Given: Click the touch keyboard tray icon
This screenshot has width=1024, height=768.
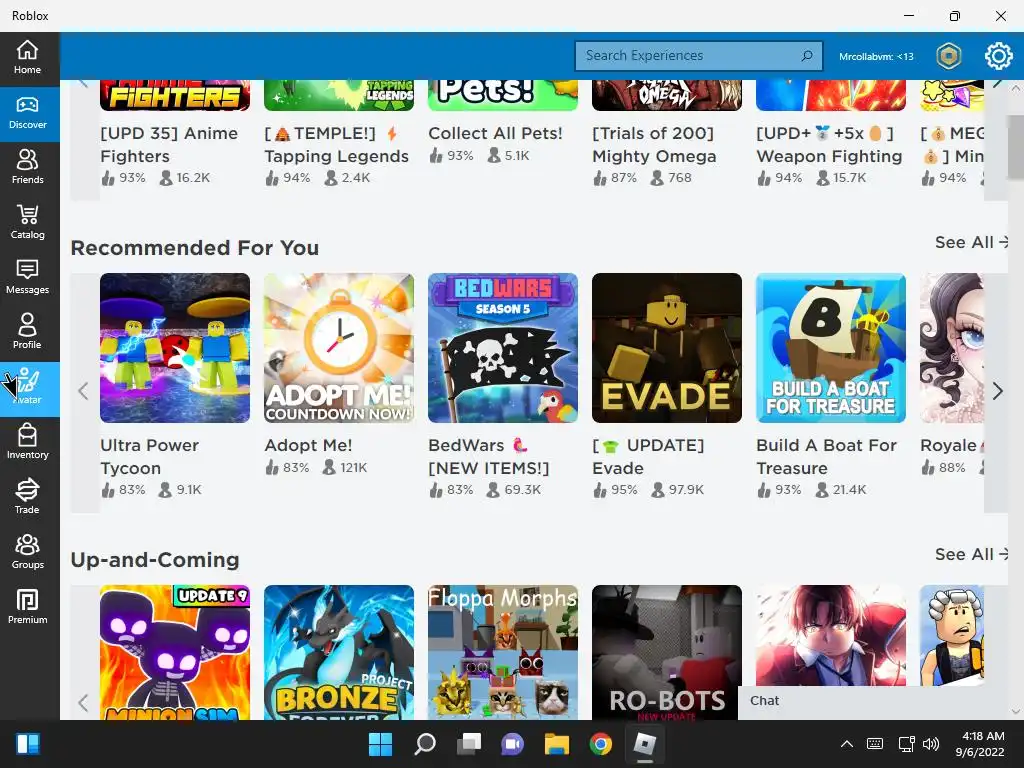Looking at the screenshot, I should point(875,744).
